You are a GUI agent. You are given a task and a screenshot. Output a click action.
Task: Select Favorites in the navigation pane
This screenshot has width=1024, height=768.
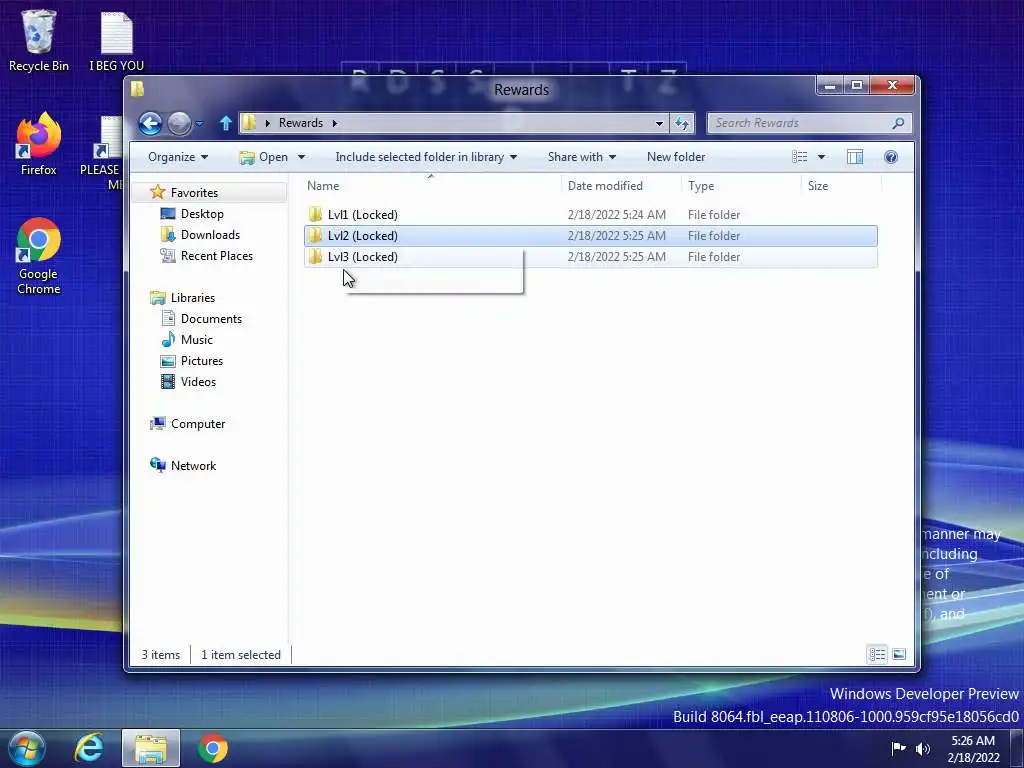click(x=194, y=193)
